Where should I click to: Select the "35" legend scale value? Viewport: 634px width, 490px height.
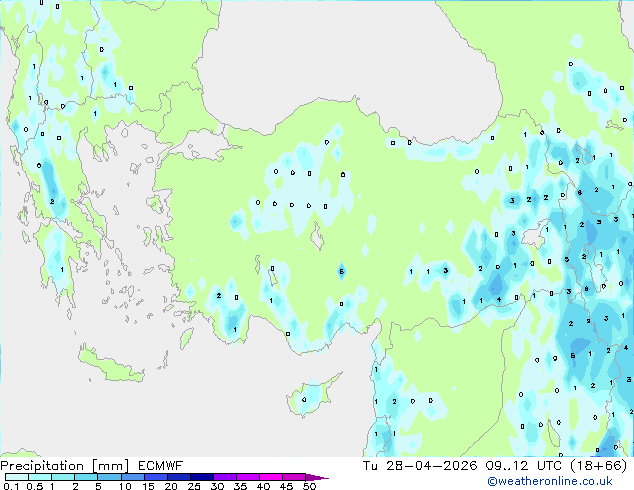[x=240, y=486]
